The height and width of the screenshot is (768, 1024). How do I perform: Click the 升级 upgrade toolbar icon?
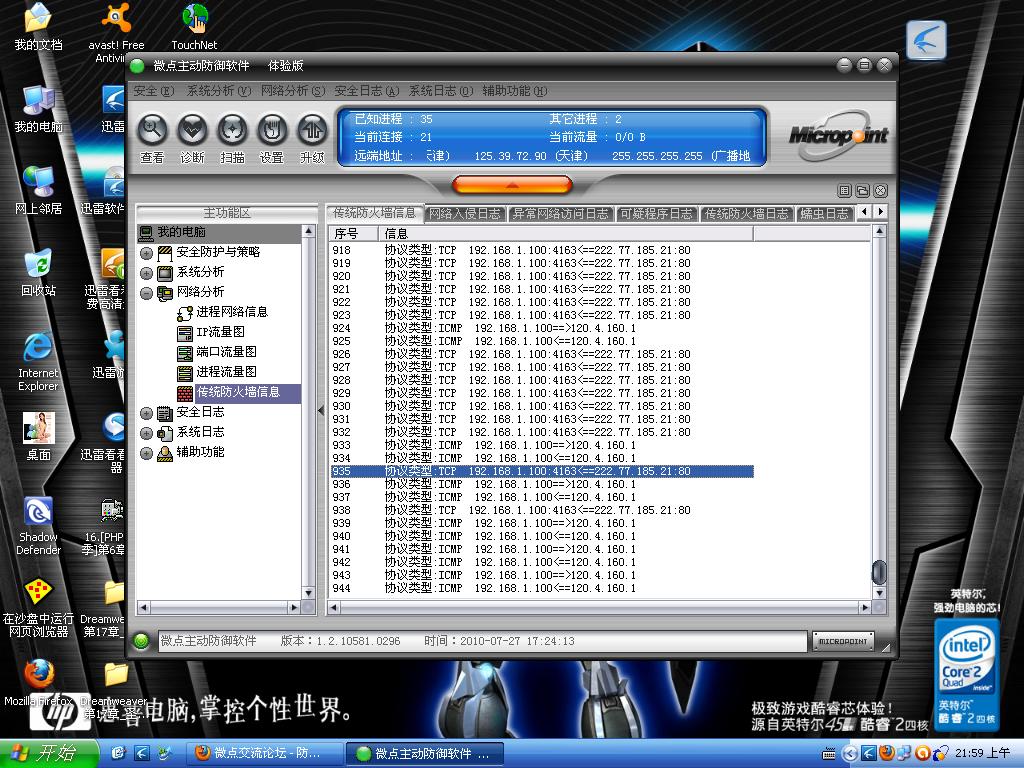click(312, 131)
